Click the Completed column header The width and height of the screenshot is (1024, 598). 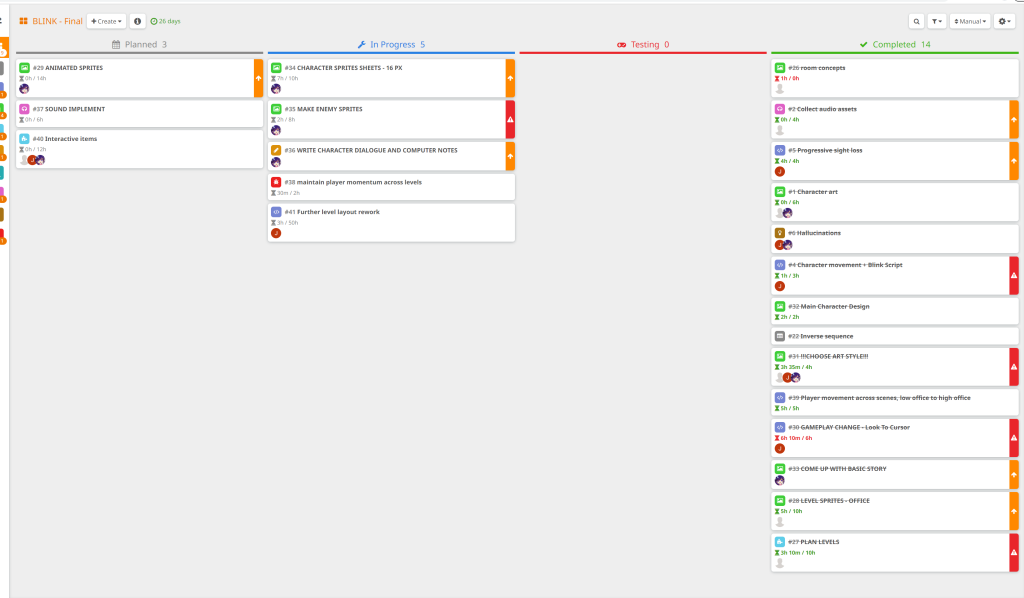click(895, 44)
